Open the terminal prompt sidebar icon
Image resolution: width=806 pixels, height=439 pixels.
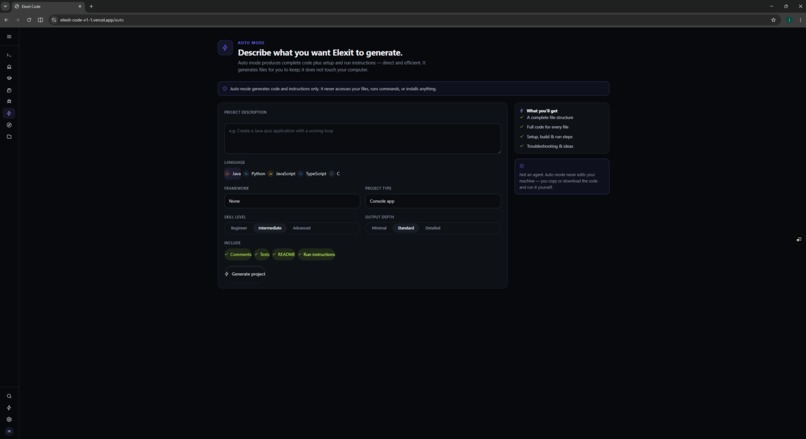click(9, 55)
